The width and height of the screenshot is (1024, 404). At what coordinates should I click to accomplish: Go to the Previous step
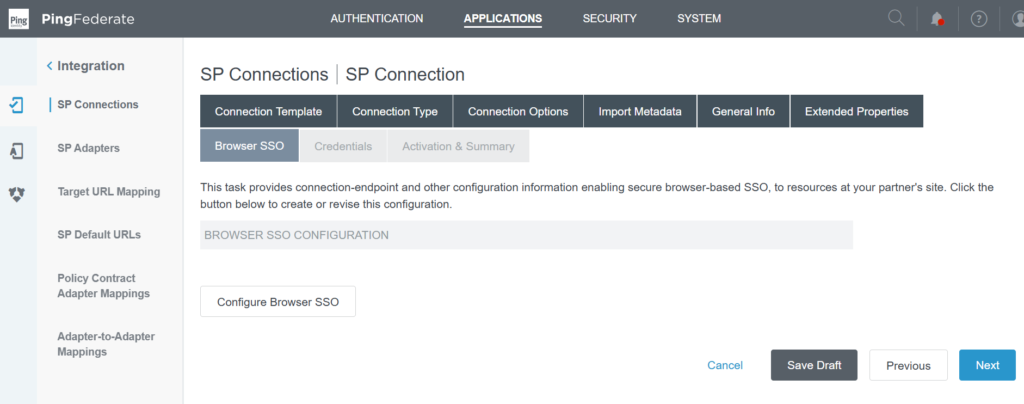point(908,365)
